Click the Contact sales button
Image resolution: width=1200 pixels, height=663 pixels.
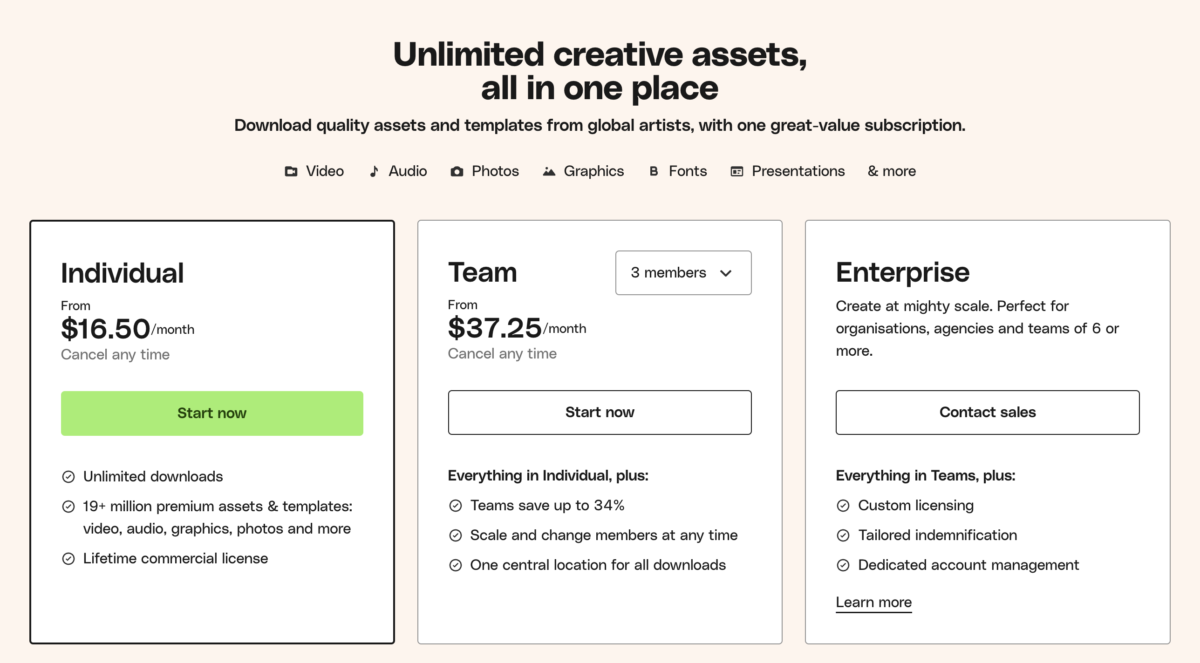(987, 412)
